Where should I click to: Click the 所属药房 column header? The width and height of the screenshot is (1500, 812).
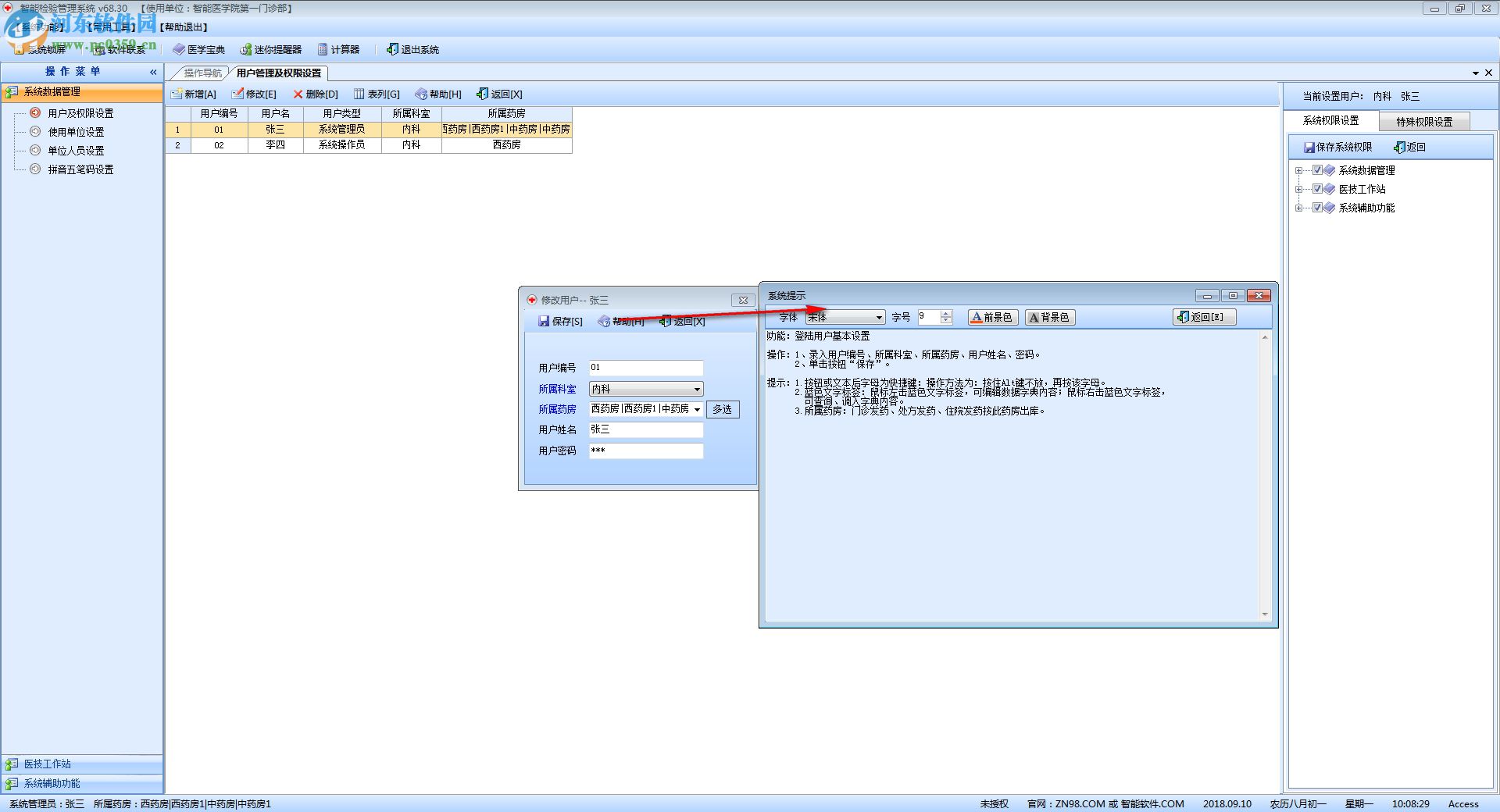tap(507, 114)
